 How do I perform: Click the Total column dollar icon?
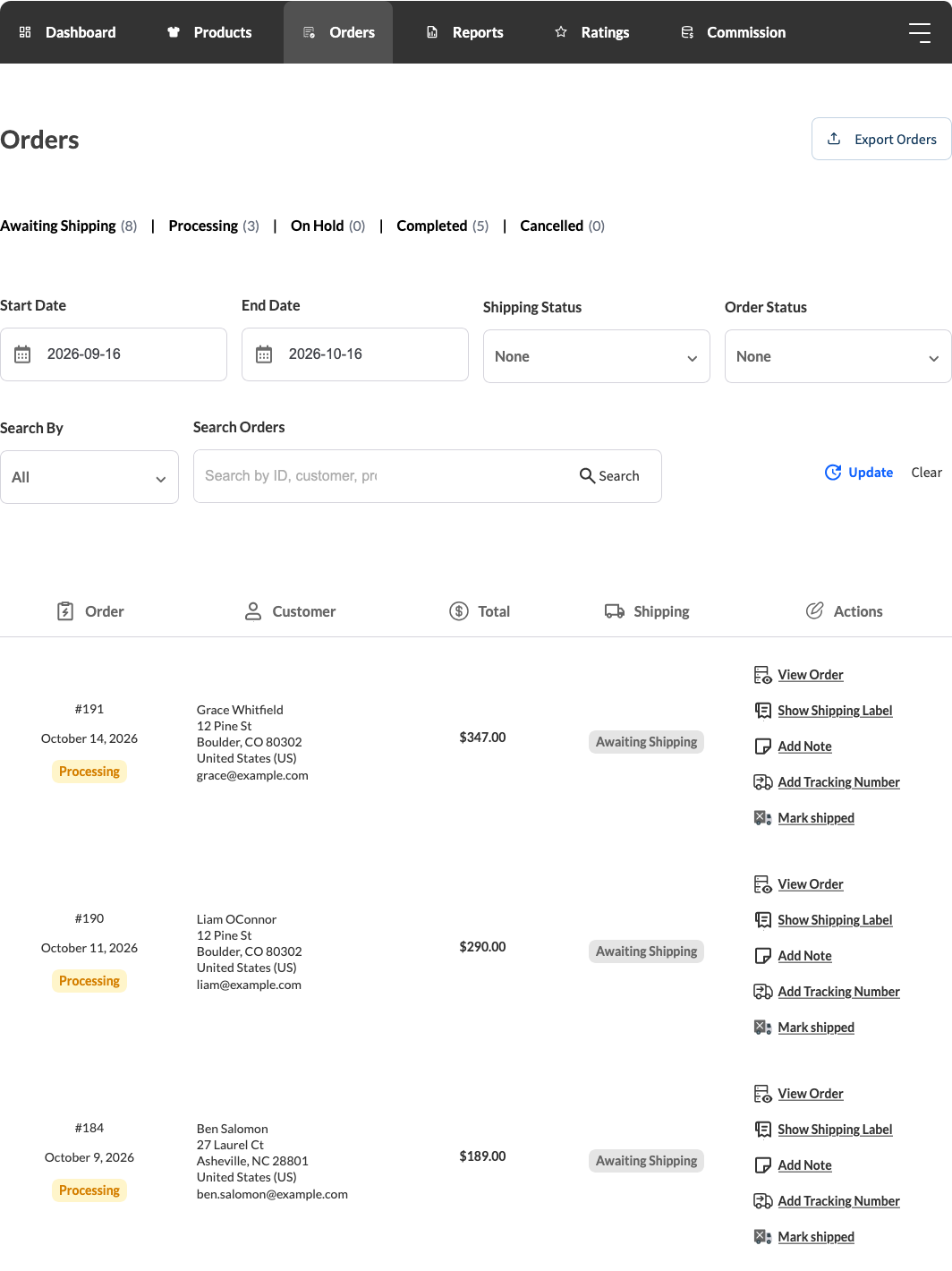pyautogui.click(x=459, y=611)
